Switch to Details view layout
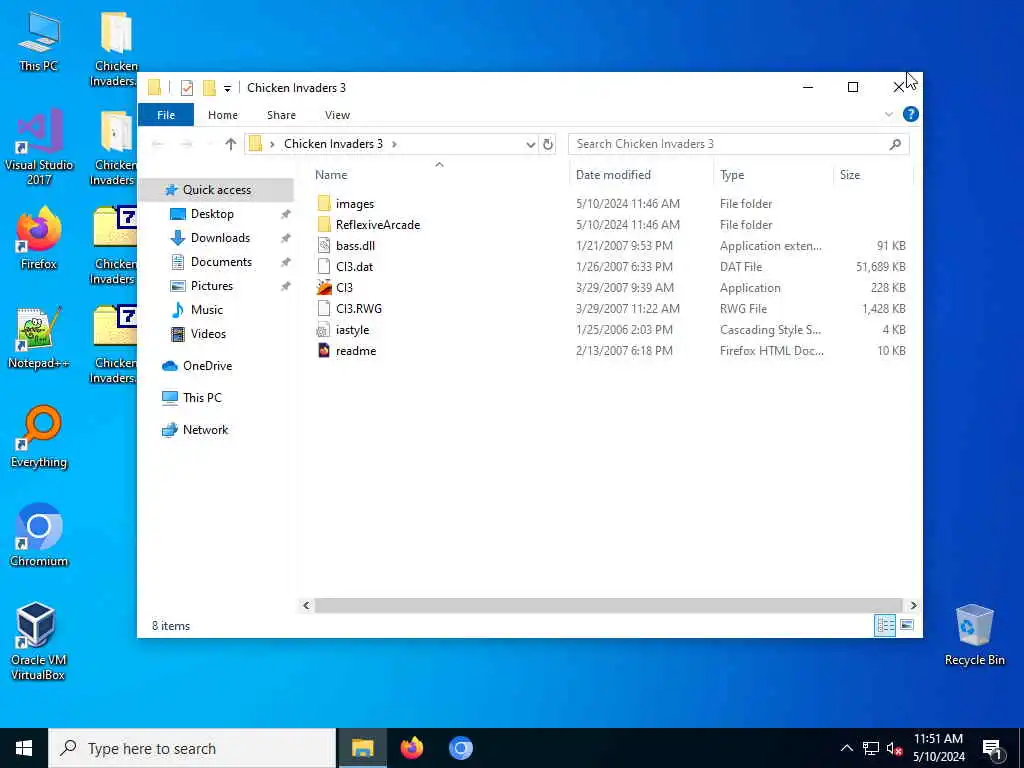 885,625
